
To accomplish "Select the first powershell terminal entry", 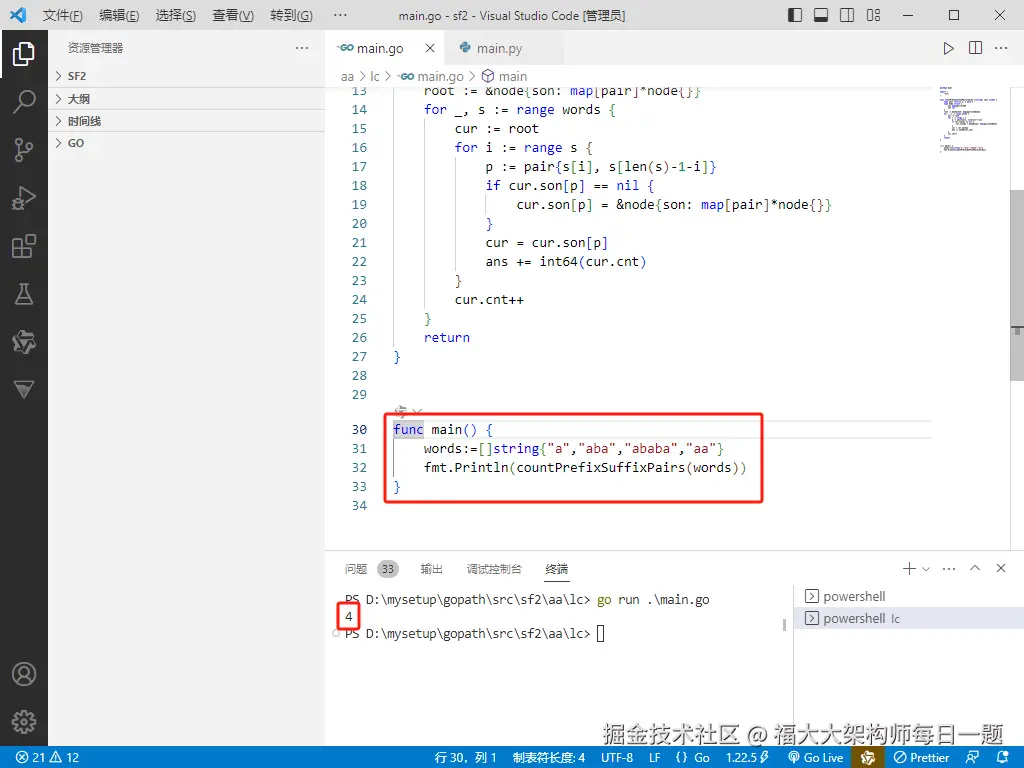I will coord(908,596).
